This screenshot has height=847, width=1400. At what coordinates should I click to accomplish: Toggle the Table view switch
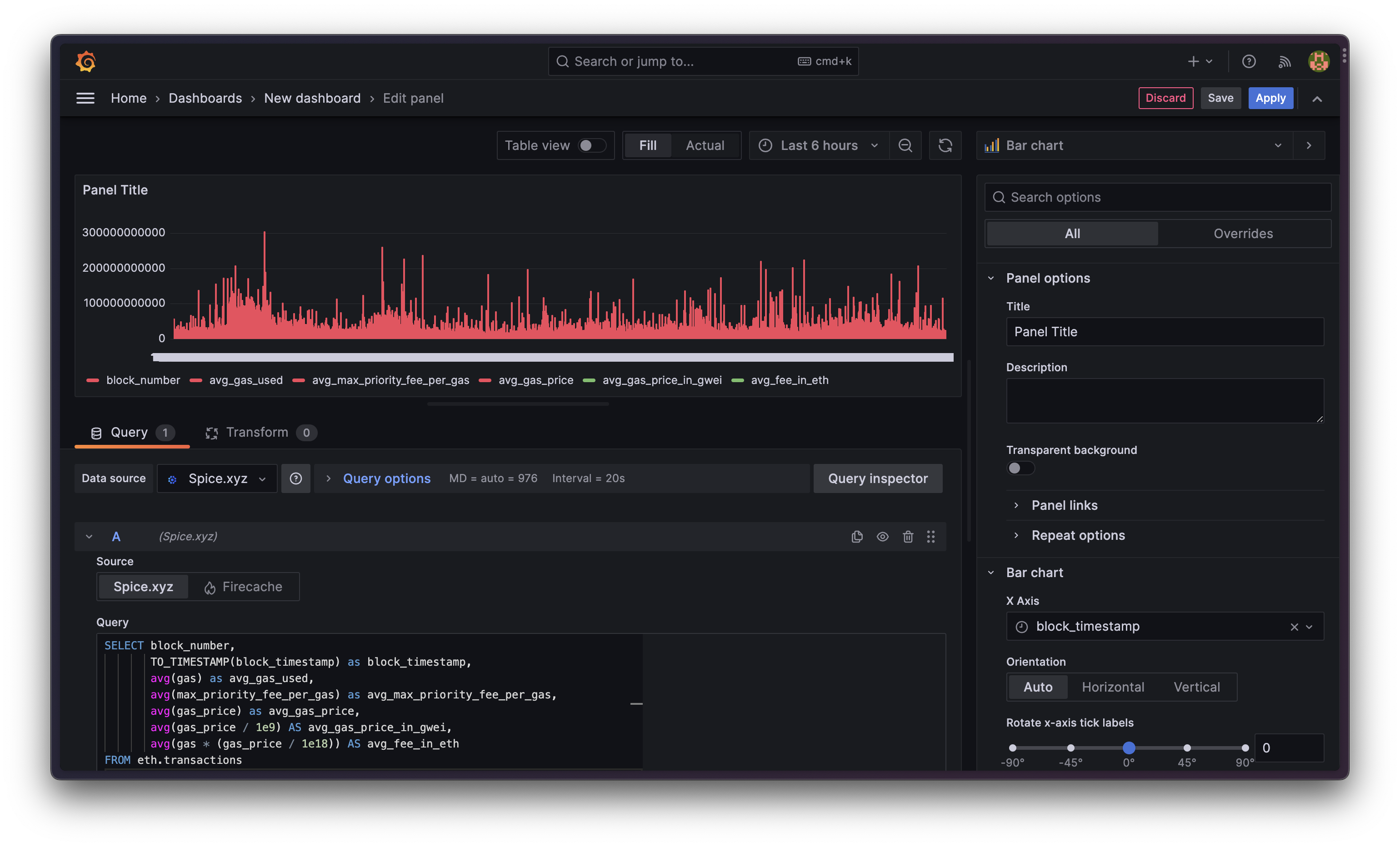[591, 145]
